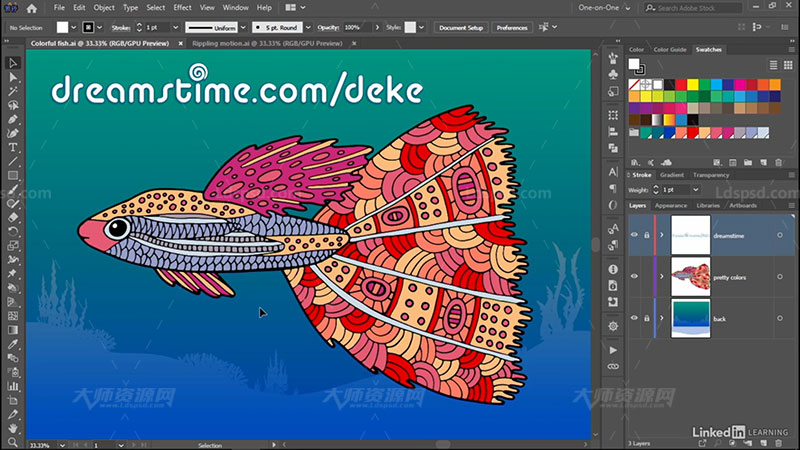
Task: Show swatches in thumbnail grid view
Action: click(x=788, y=65)
